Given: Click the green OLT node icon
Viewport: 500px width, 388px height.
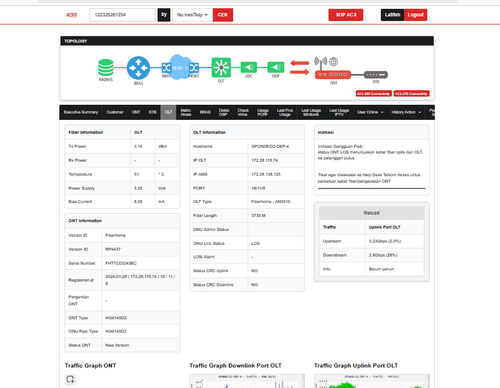Looking at the screenshot, I should [221, 68].
